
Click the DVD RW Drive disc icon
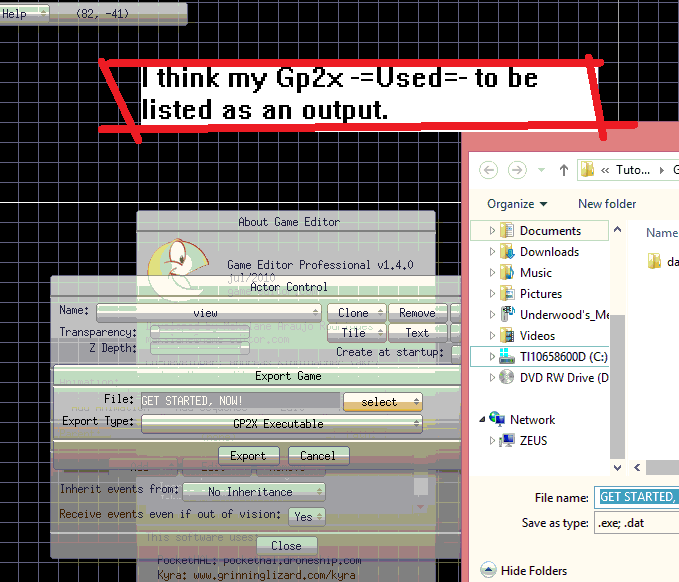[x=507, y=377]
